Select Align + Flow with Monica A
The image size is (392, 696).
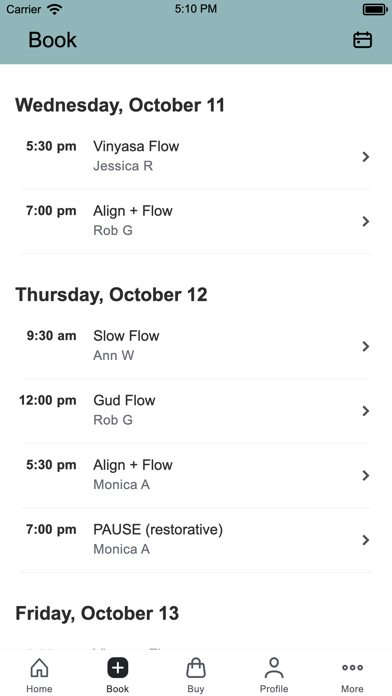(x=196, y=475)
